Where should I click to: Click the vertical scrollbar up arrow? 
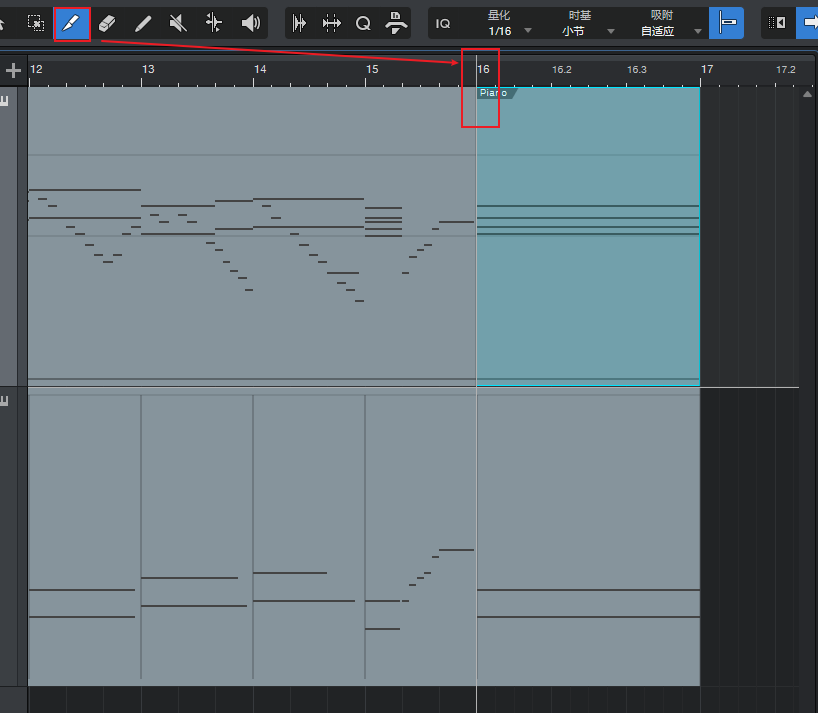[808, 94]
